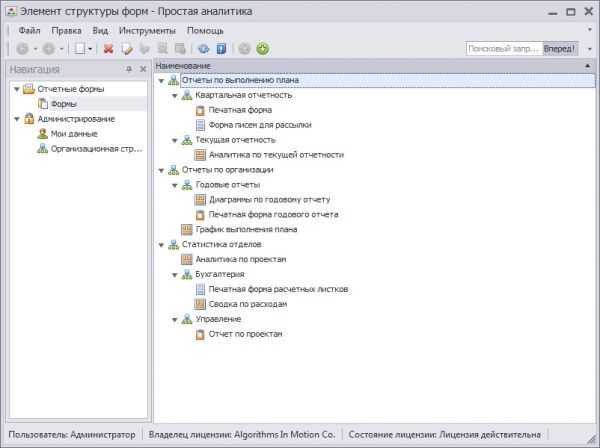Select Мои данные in navigation
The image size is (600, 448).
[74, 133]
